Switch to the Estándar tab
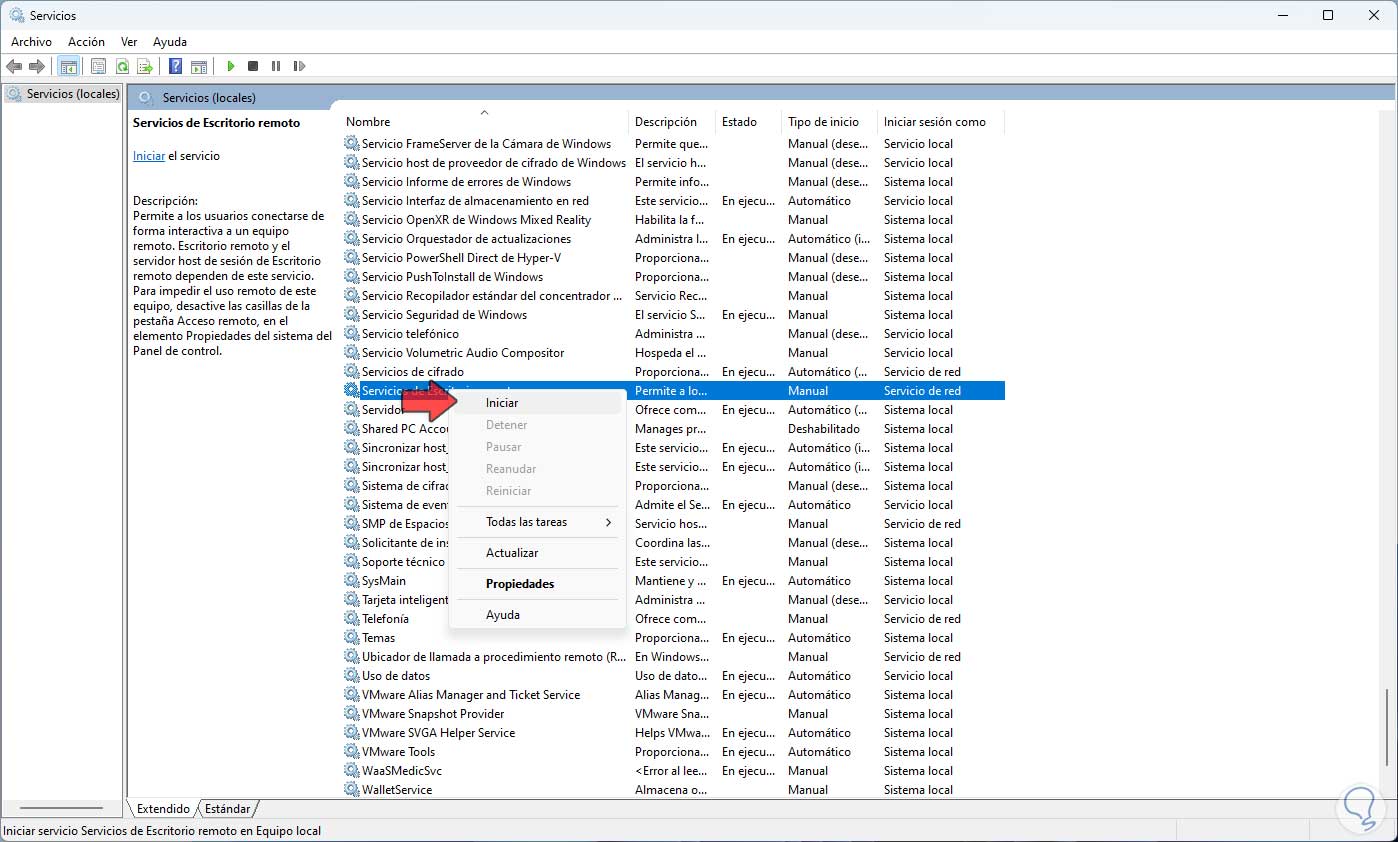Image resolution: width=1398 pixels, height=842 pixels. [x=228, y=809]
